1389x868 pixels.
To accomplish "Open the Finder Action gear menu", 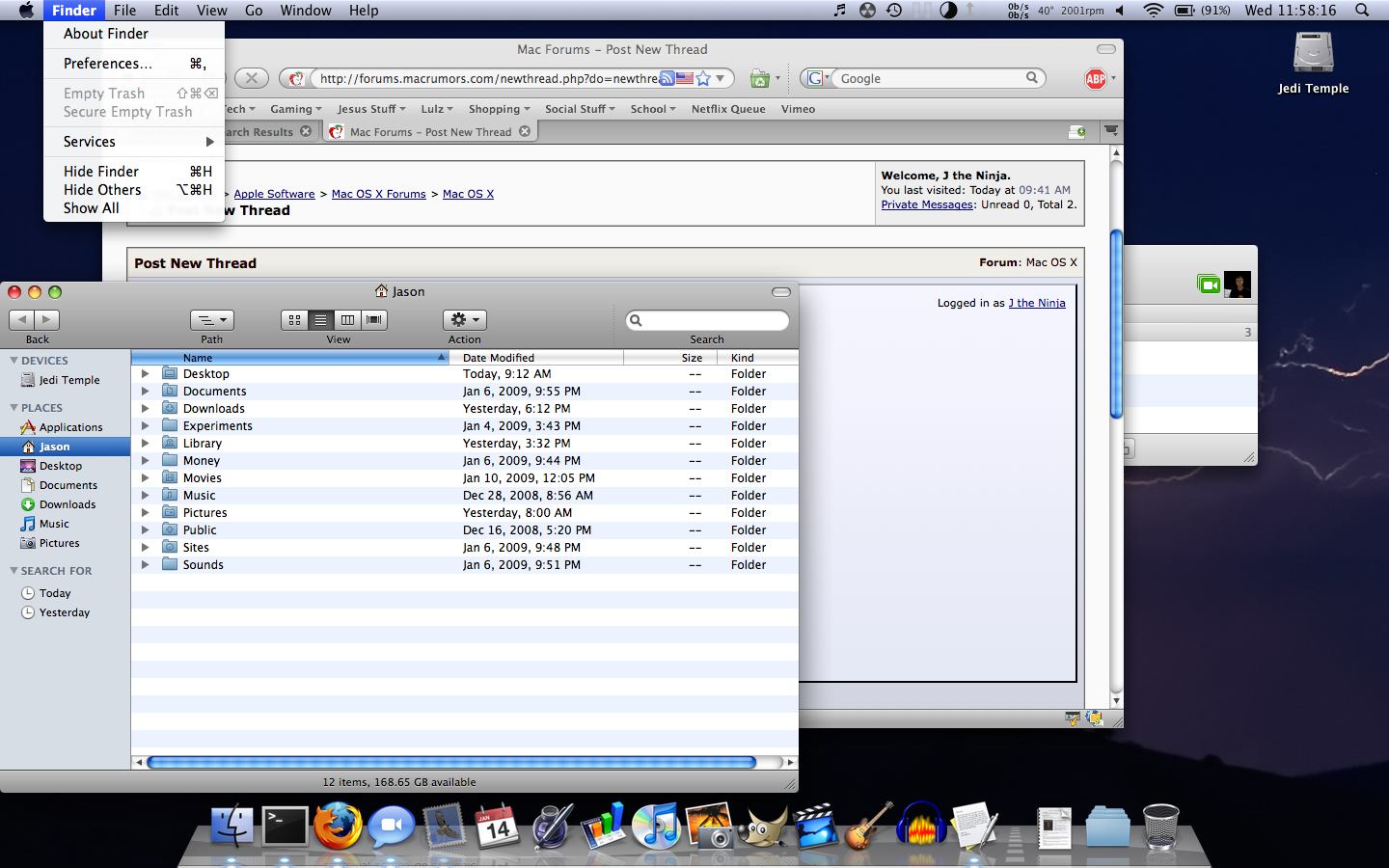I will 464,319.
